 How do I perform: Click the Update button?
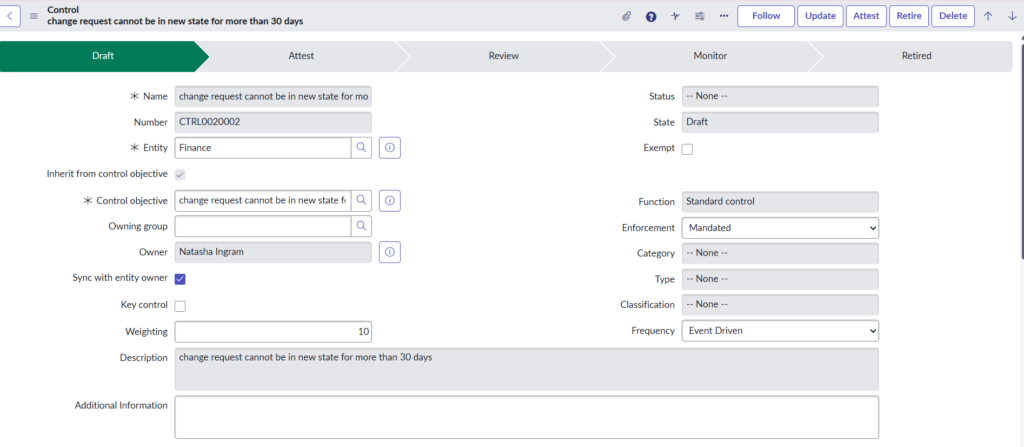click(x=820, y=16)
